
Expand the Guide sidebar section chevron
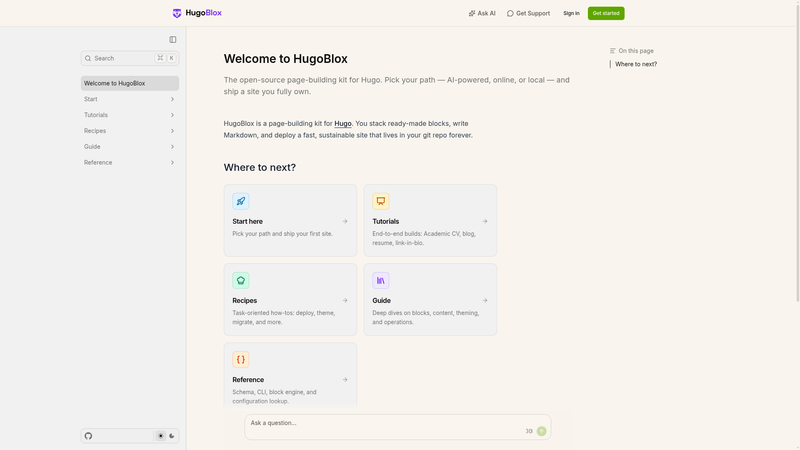pos(172,146)
